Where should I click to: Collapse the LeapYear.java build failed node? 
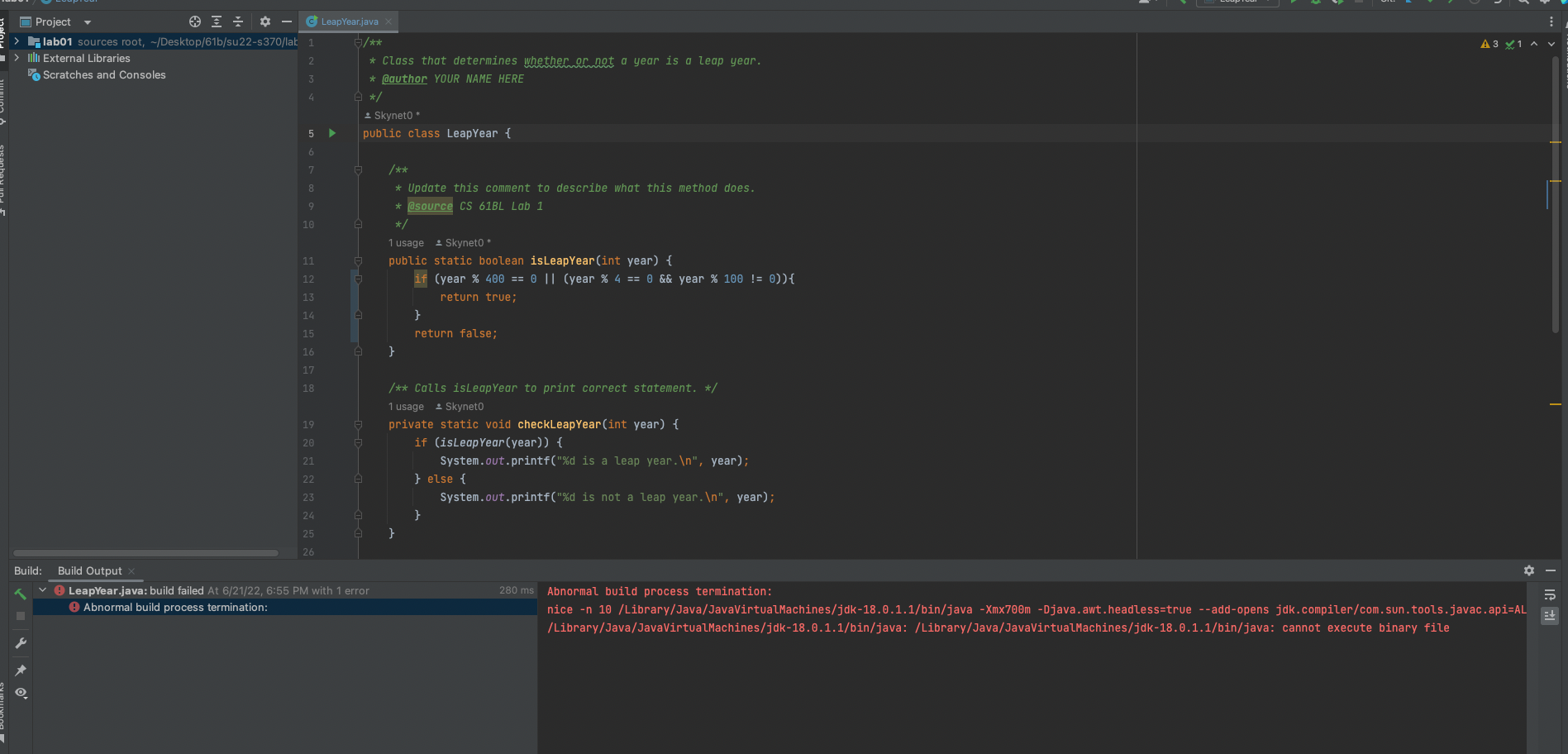(x=42, y=590)
